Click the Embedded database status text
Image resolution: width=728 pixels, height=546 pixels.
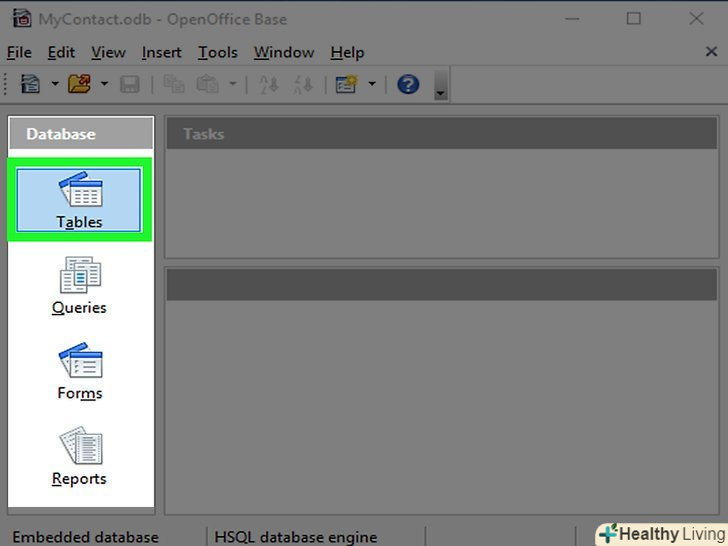click(x=85, y=537)
